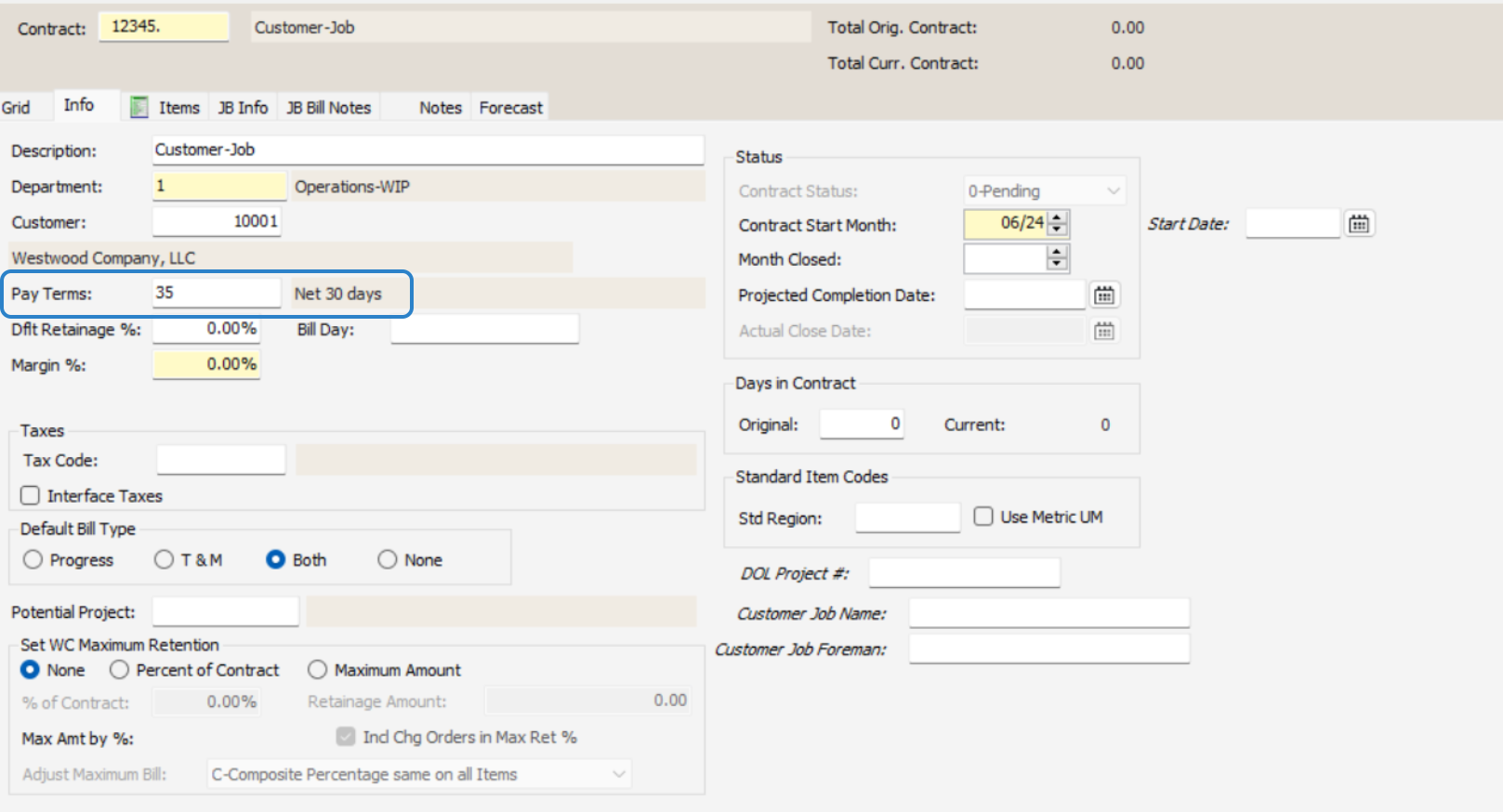Click the Original days in contract field
The image size is (1503, 812).
pos(862,425)
